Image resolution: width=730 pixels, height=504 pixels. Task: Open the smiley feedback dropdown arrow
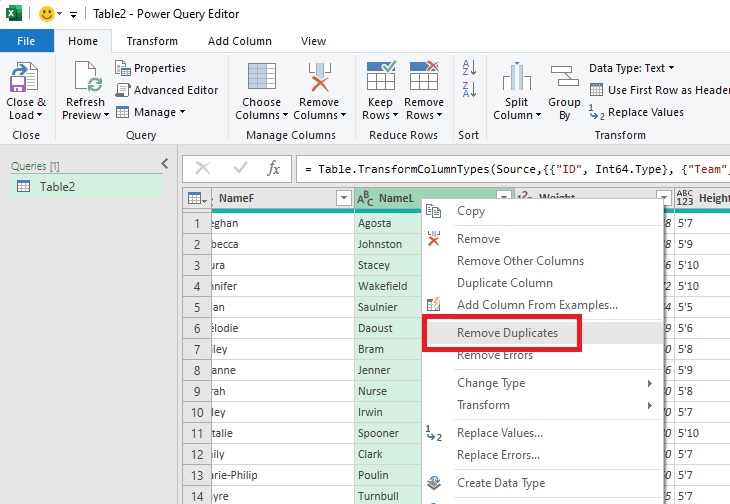(59, 14)
